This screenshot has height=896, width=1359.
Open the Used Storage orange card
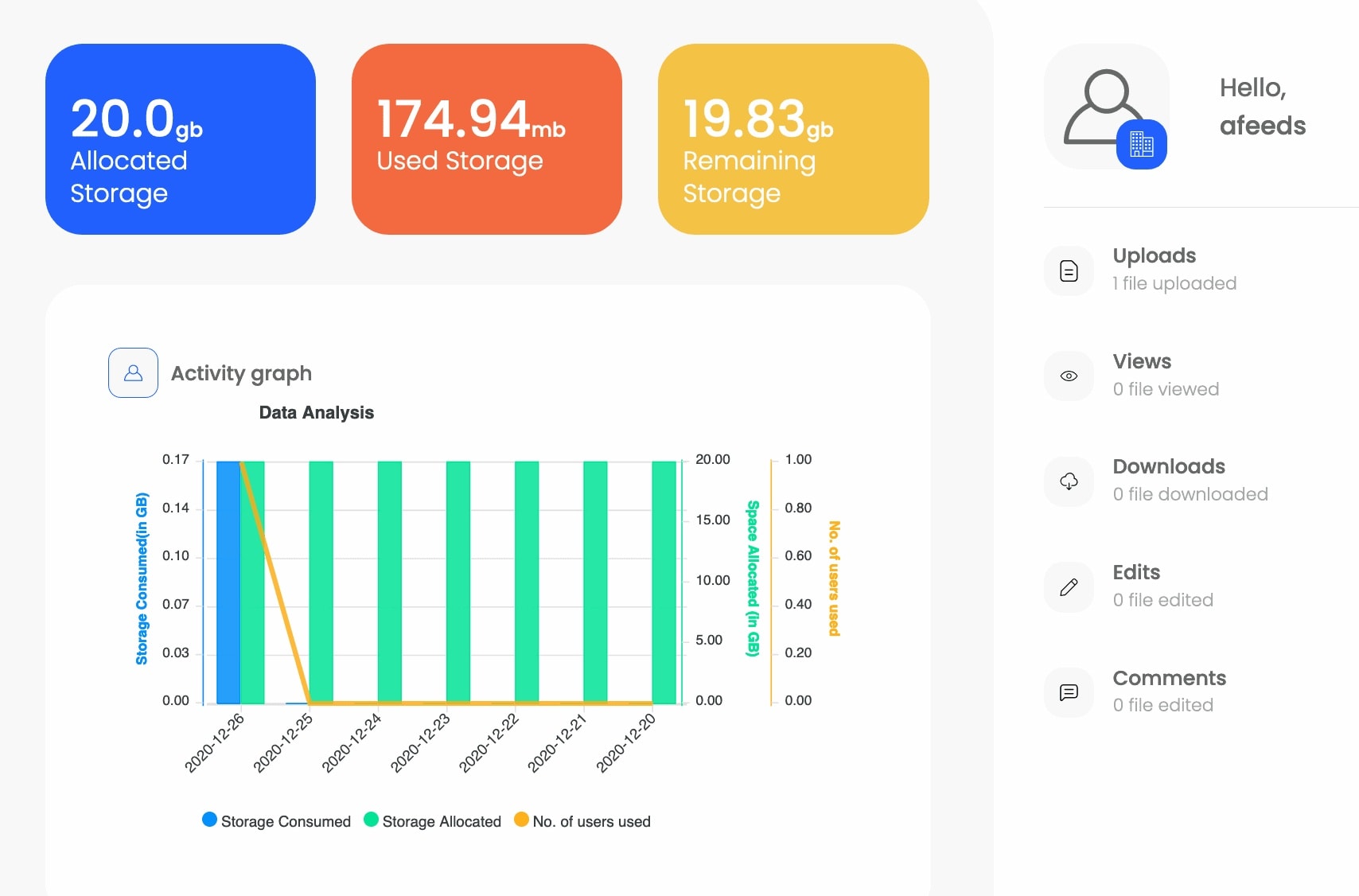(487, 139)
